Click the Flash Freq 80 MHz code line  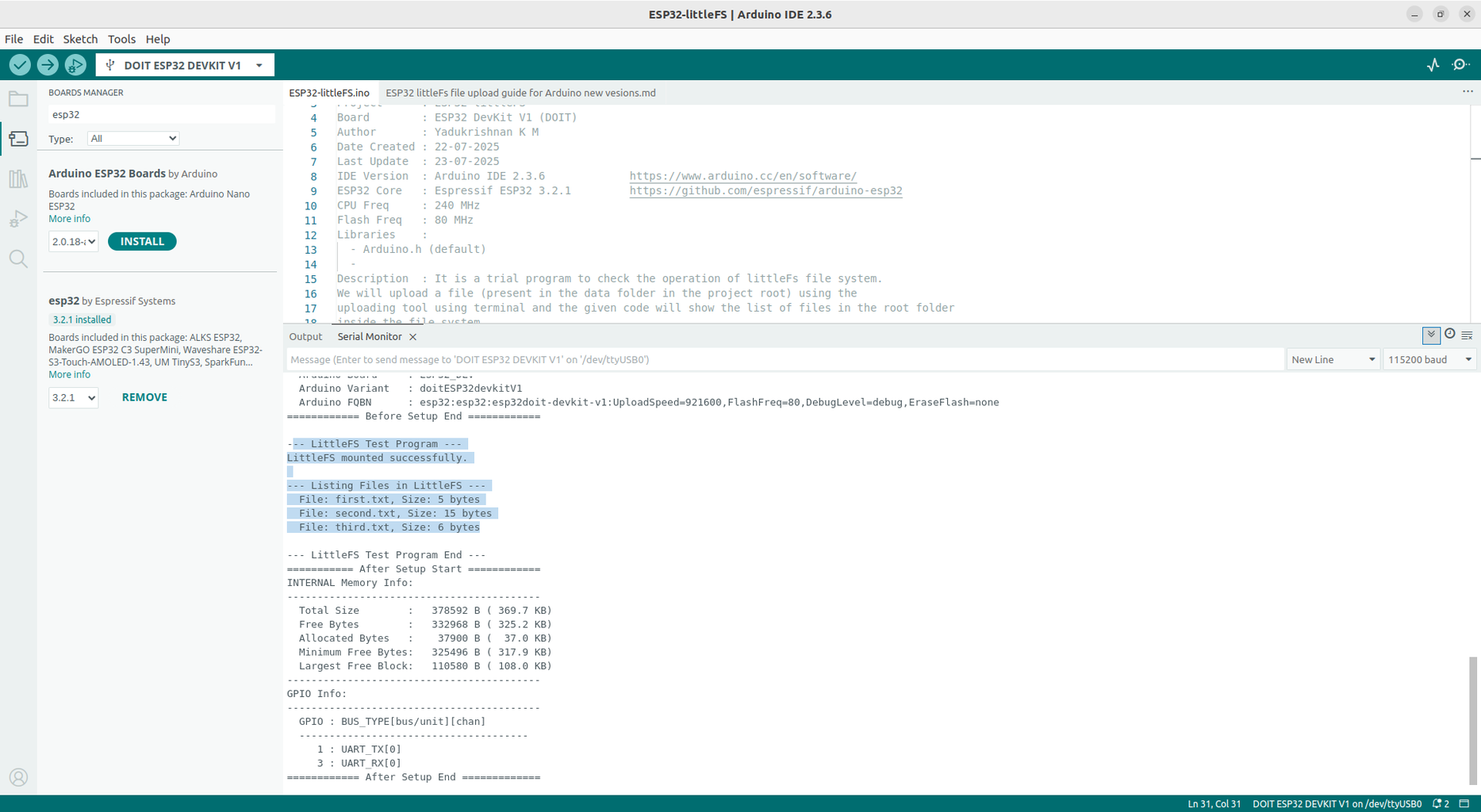[x=405, y=220]
